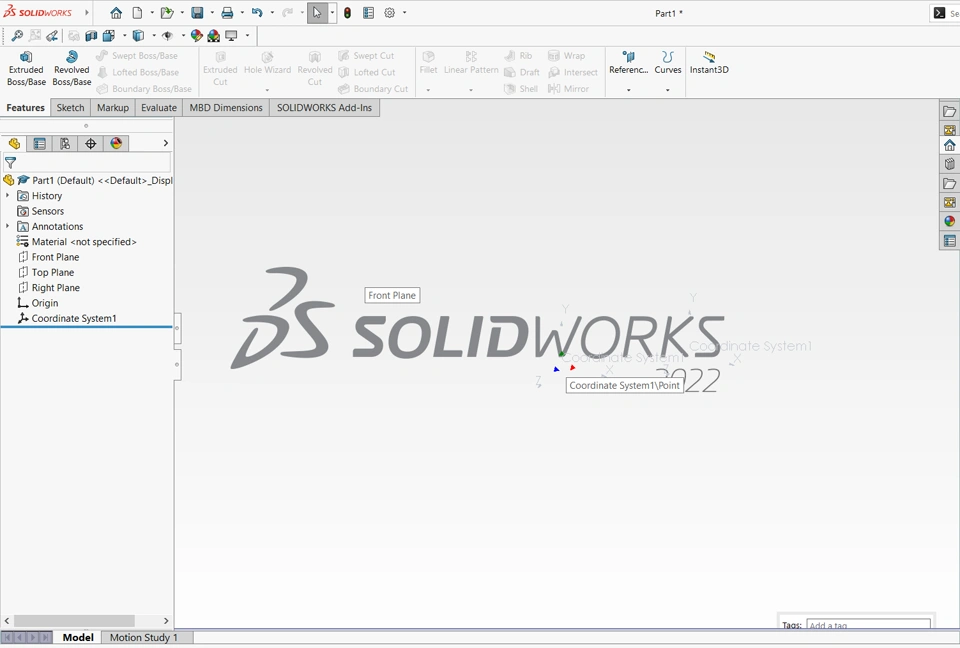Switch to the PropertyManager tab
Screen dimensions: 960x648
(40, 143)
